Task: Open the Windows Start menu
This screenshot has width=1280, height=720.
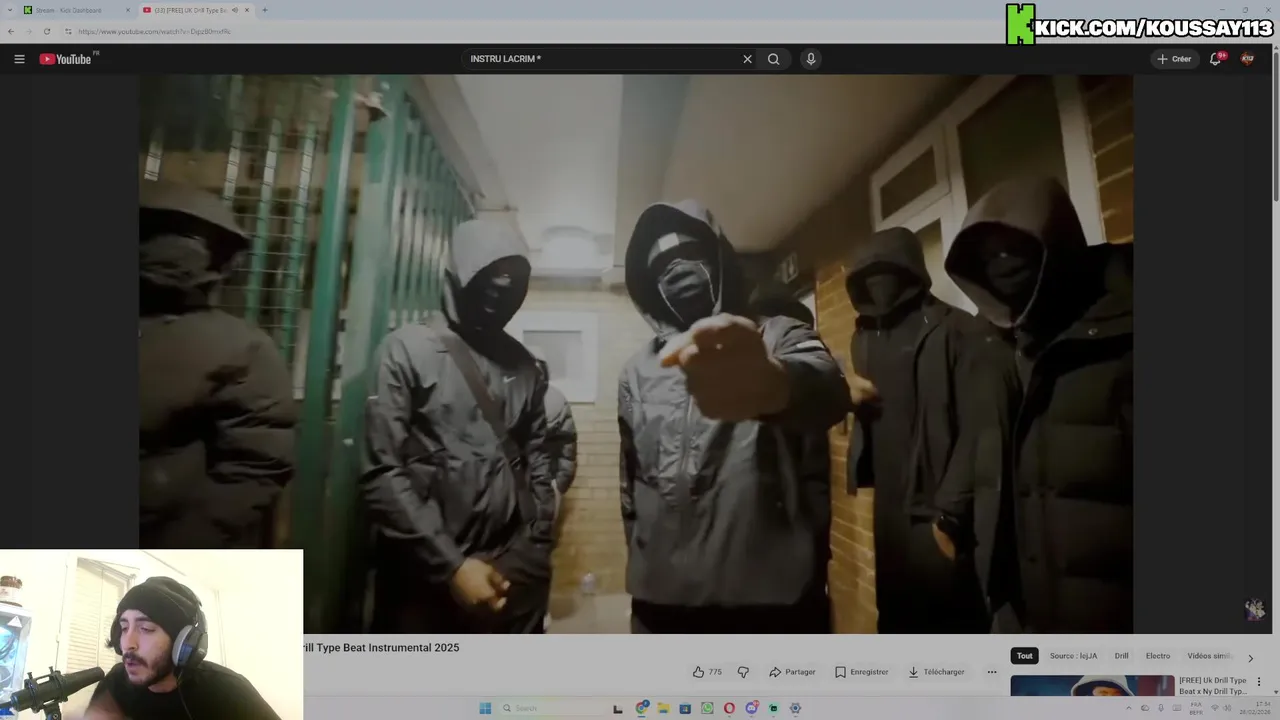Action: coord(485,708)
